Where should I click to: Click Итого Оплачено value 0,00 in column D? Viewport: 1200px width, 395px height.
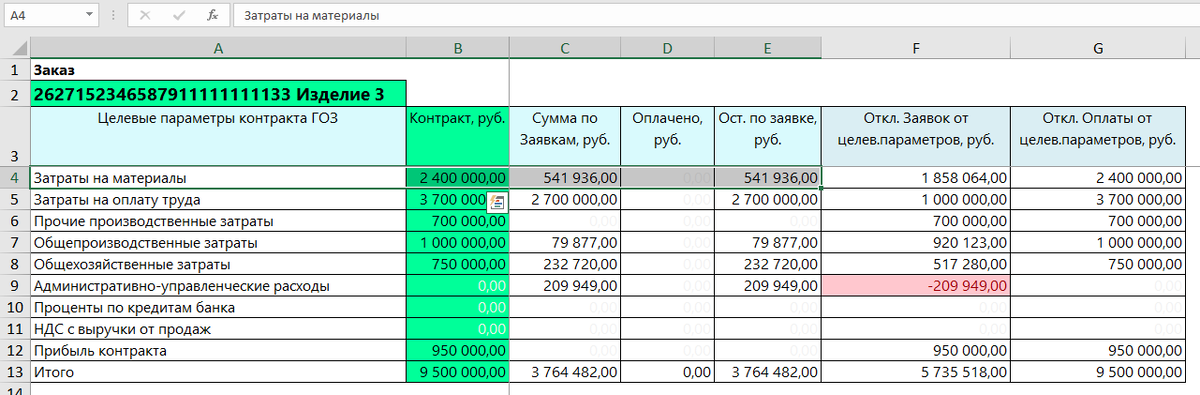tap(668, 372)
